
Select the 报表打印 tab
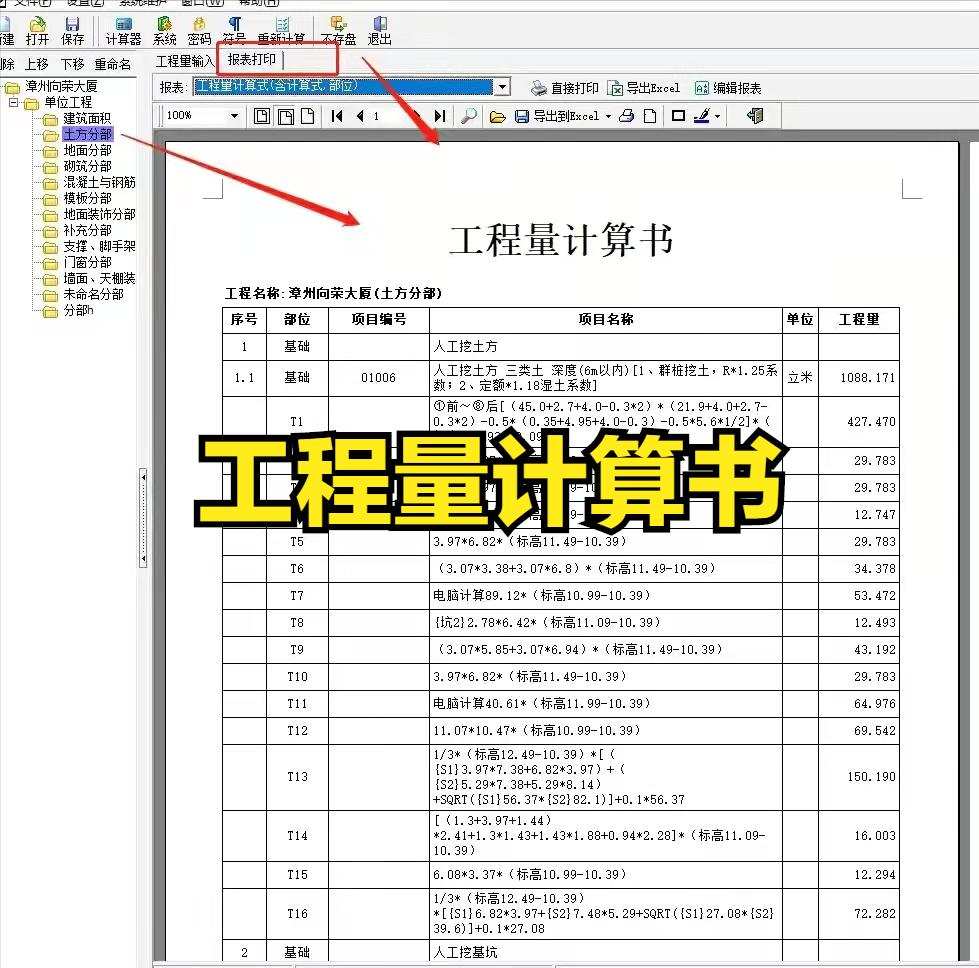point(253,60)
